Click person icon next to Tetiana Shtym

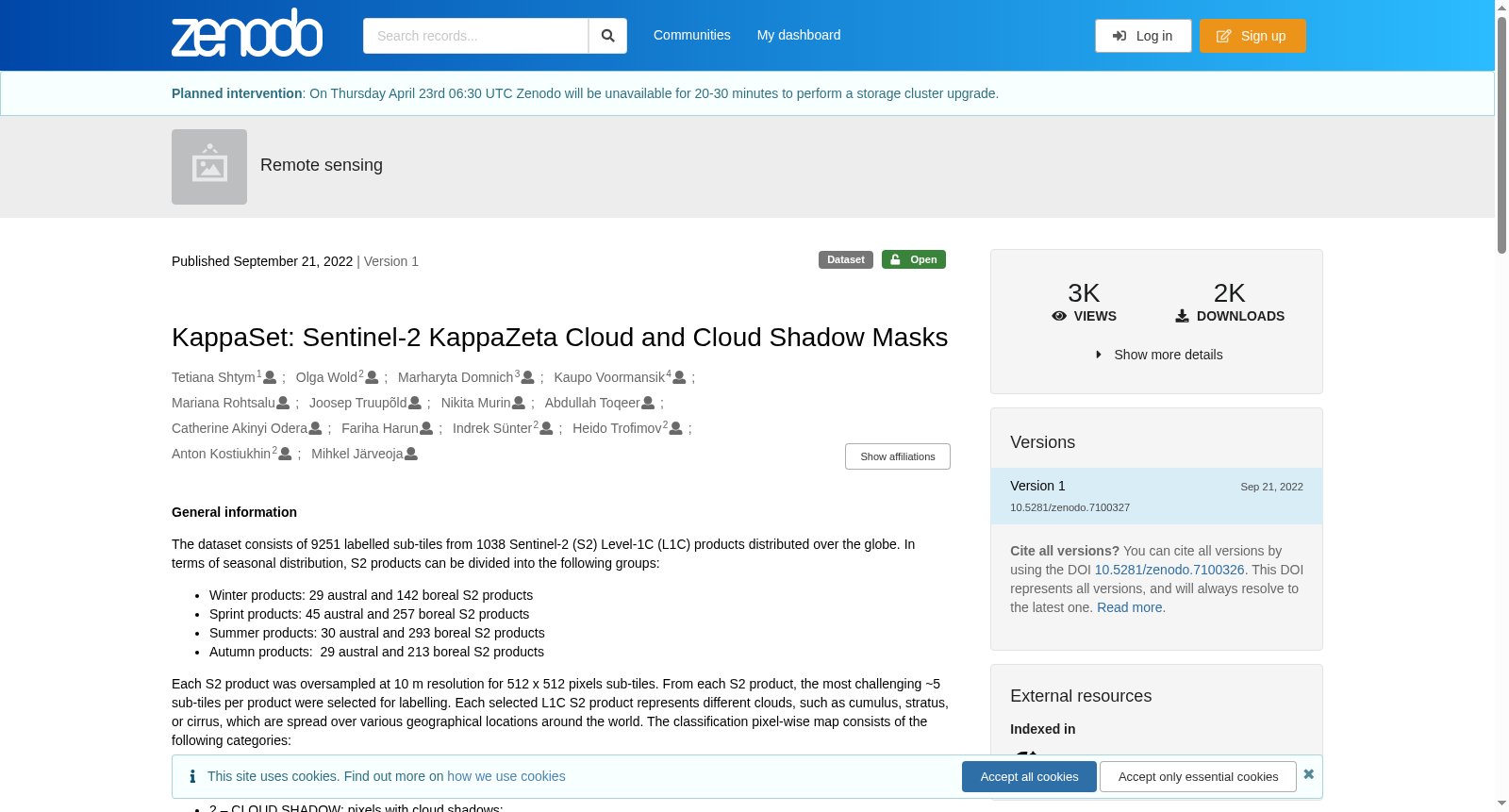pyautogui.click(x=270, y=377)
